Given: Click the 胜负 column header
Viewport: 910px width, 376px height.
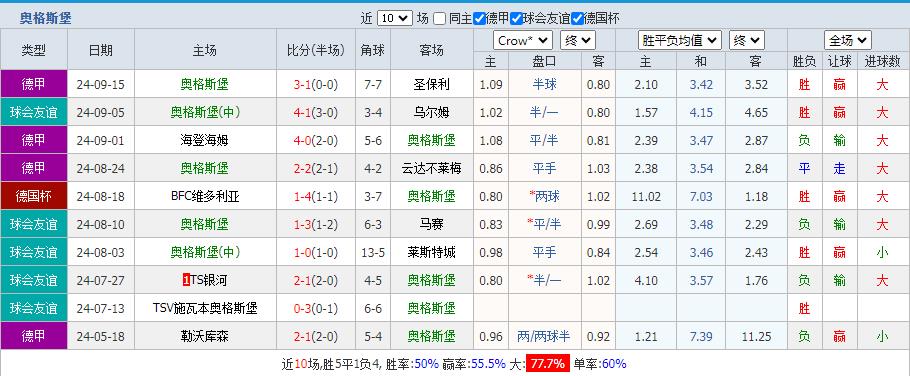Looking at the screenshot, I should point(804,61).
